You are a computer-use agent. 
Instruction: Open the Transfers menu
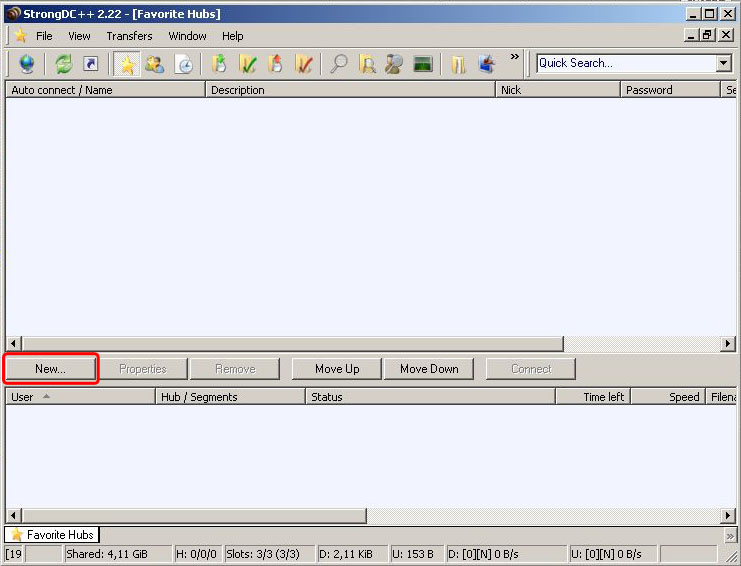tap(129, 36)
